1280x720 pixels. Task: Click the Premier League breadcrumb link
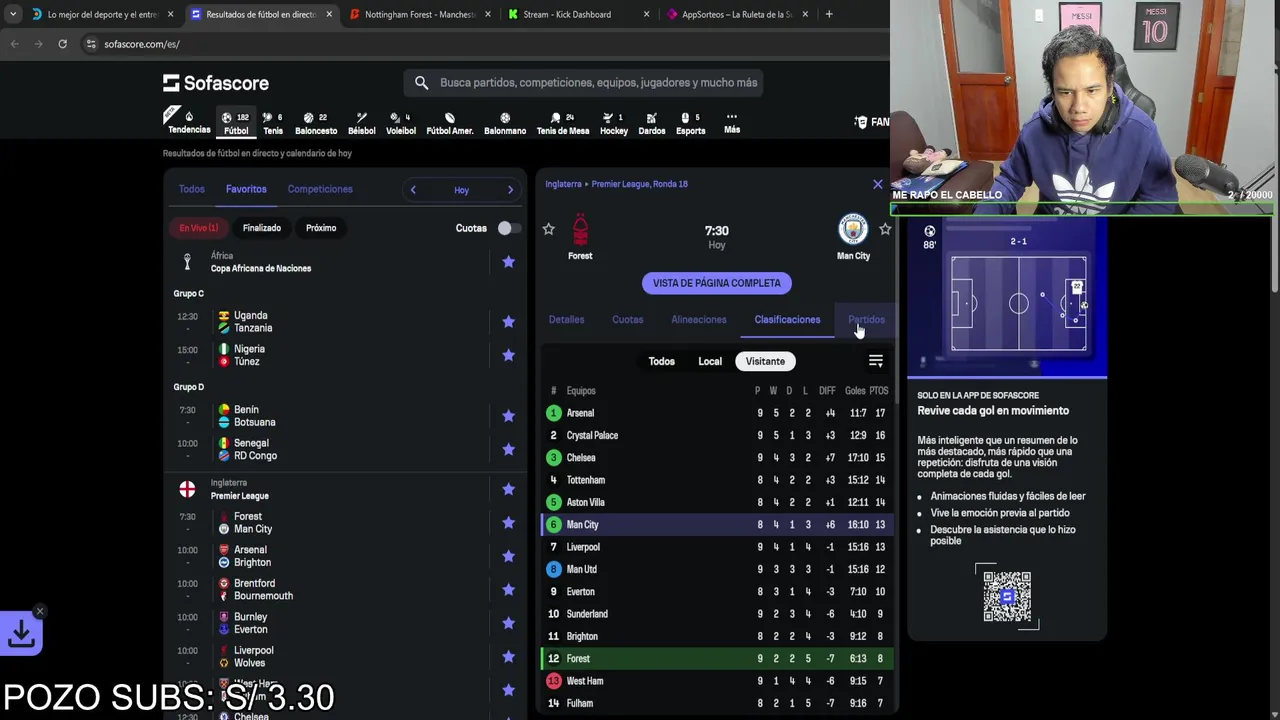[x=639, y=184]
